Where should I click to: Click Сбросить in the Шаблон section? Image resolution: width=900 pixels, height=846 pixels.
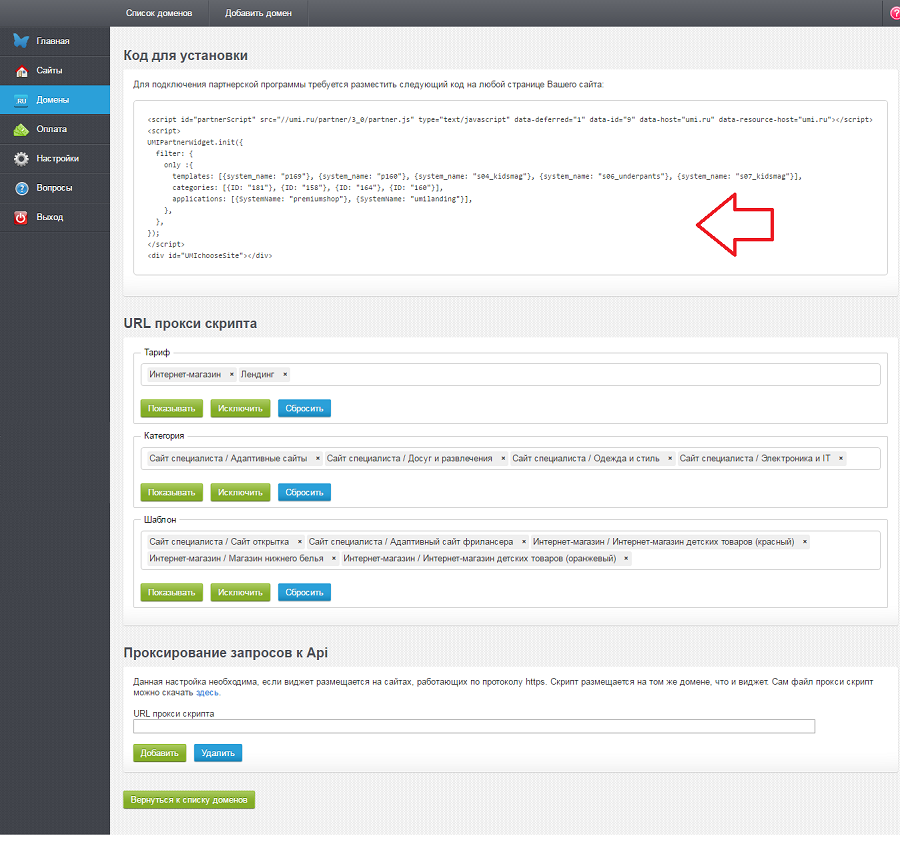(304, 592)
